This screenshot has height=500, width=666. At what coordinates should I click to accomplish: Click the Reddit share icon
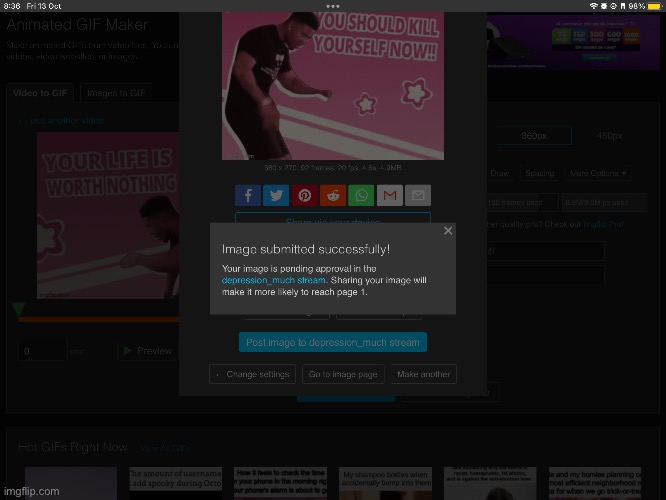(333, 196)
